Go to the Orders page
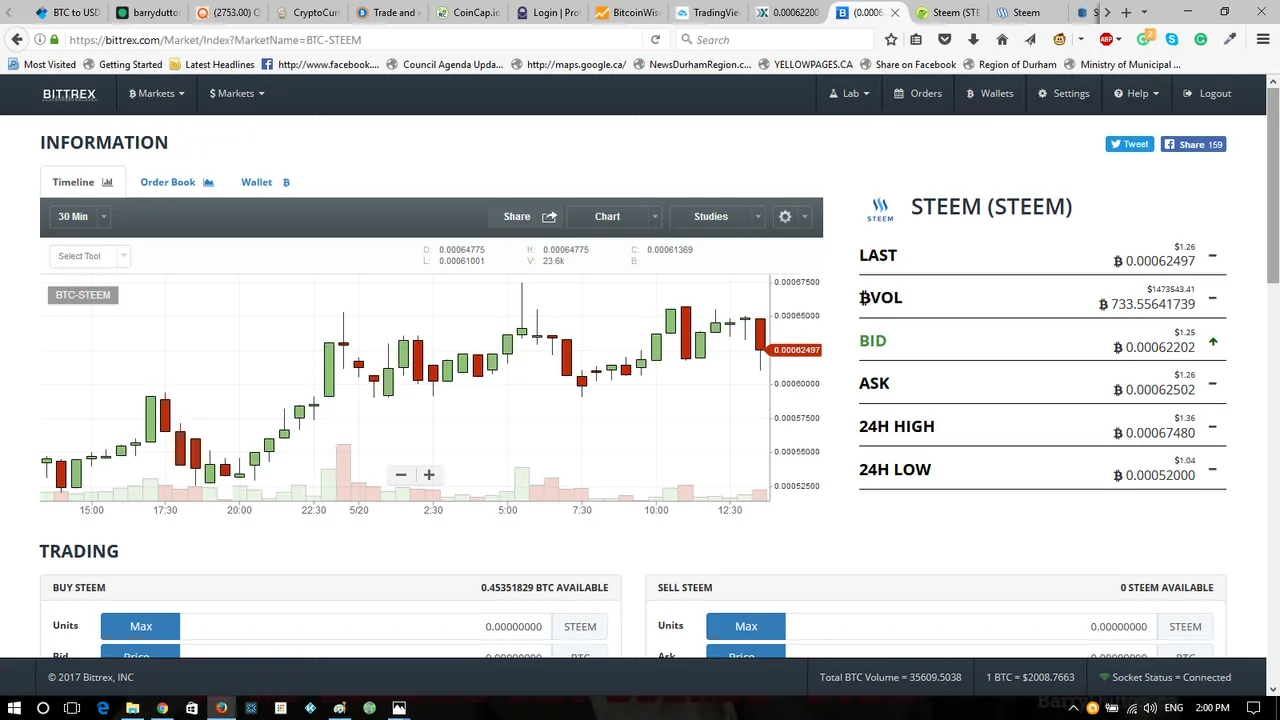 click(x=918, y=93)
